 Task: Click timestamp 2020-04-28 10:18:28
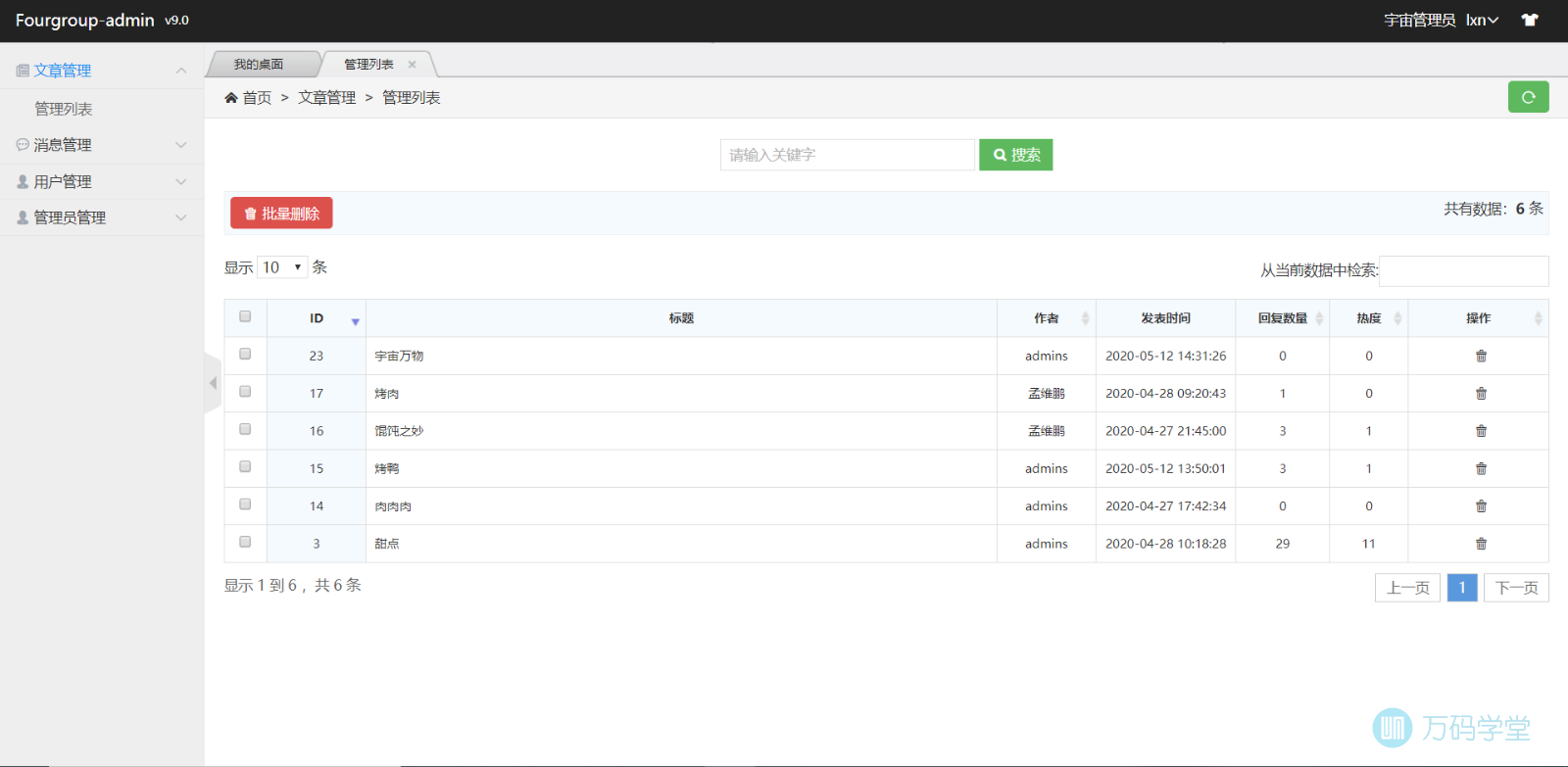1165,544
